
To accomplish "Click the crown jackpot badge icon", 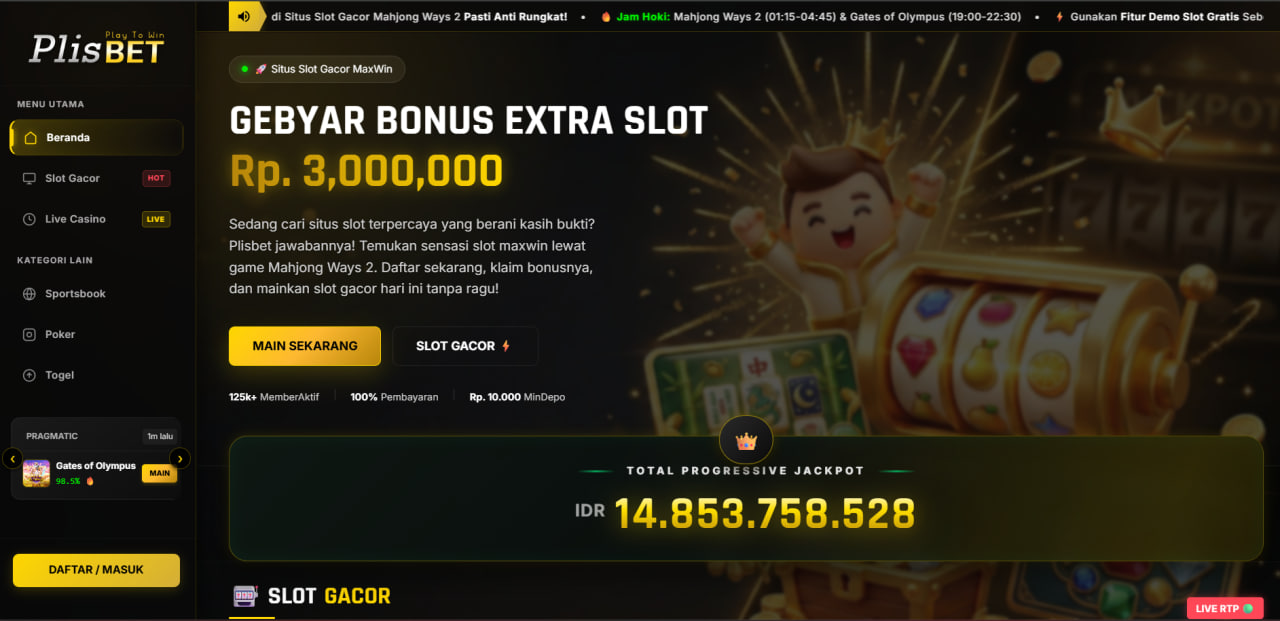I will (746, 440).
